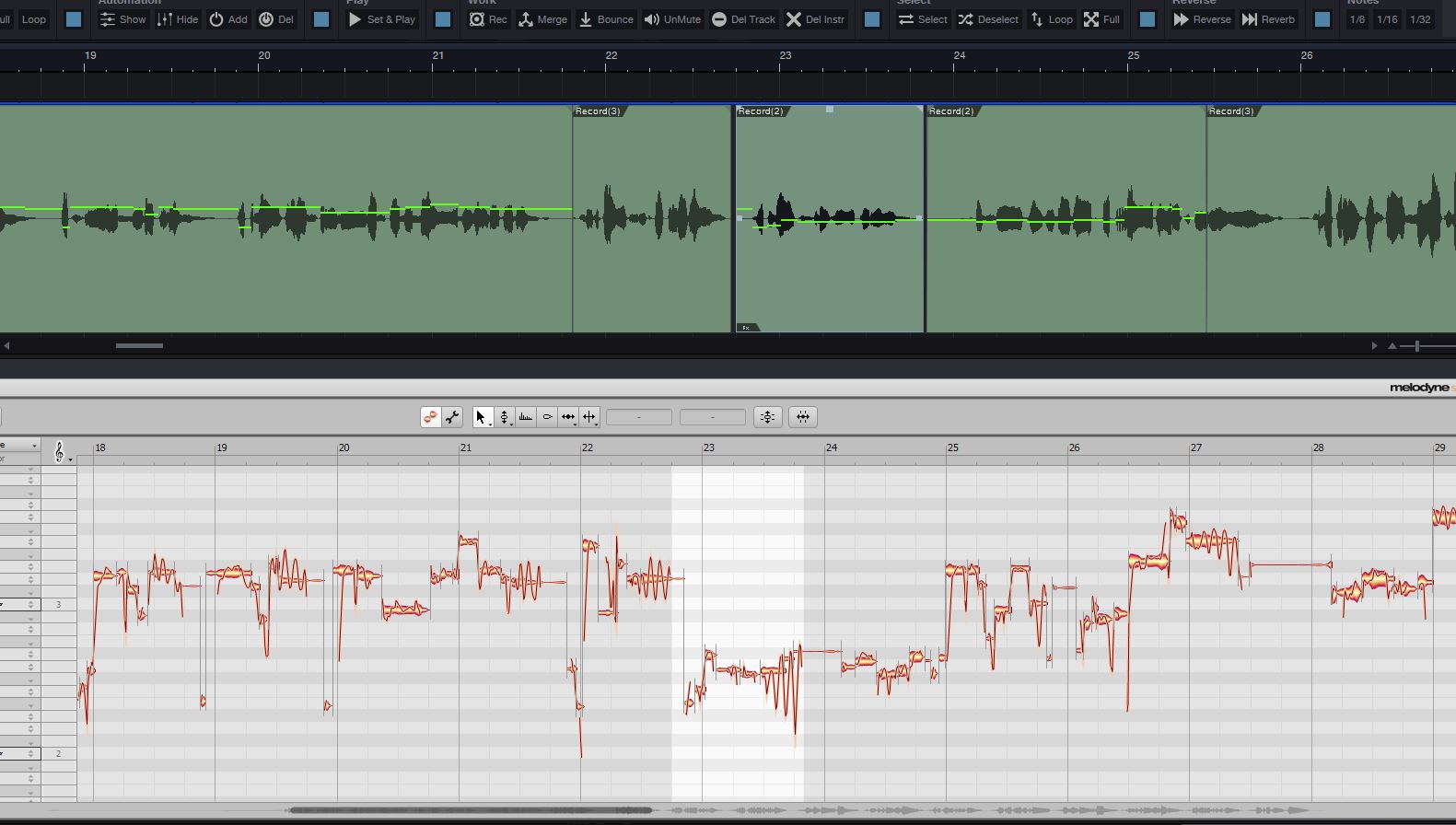Toggle the blob edit mode button
Screen dimensions: 1456x825
pos(430,417)
